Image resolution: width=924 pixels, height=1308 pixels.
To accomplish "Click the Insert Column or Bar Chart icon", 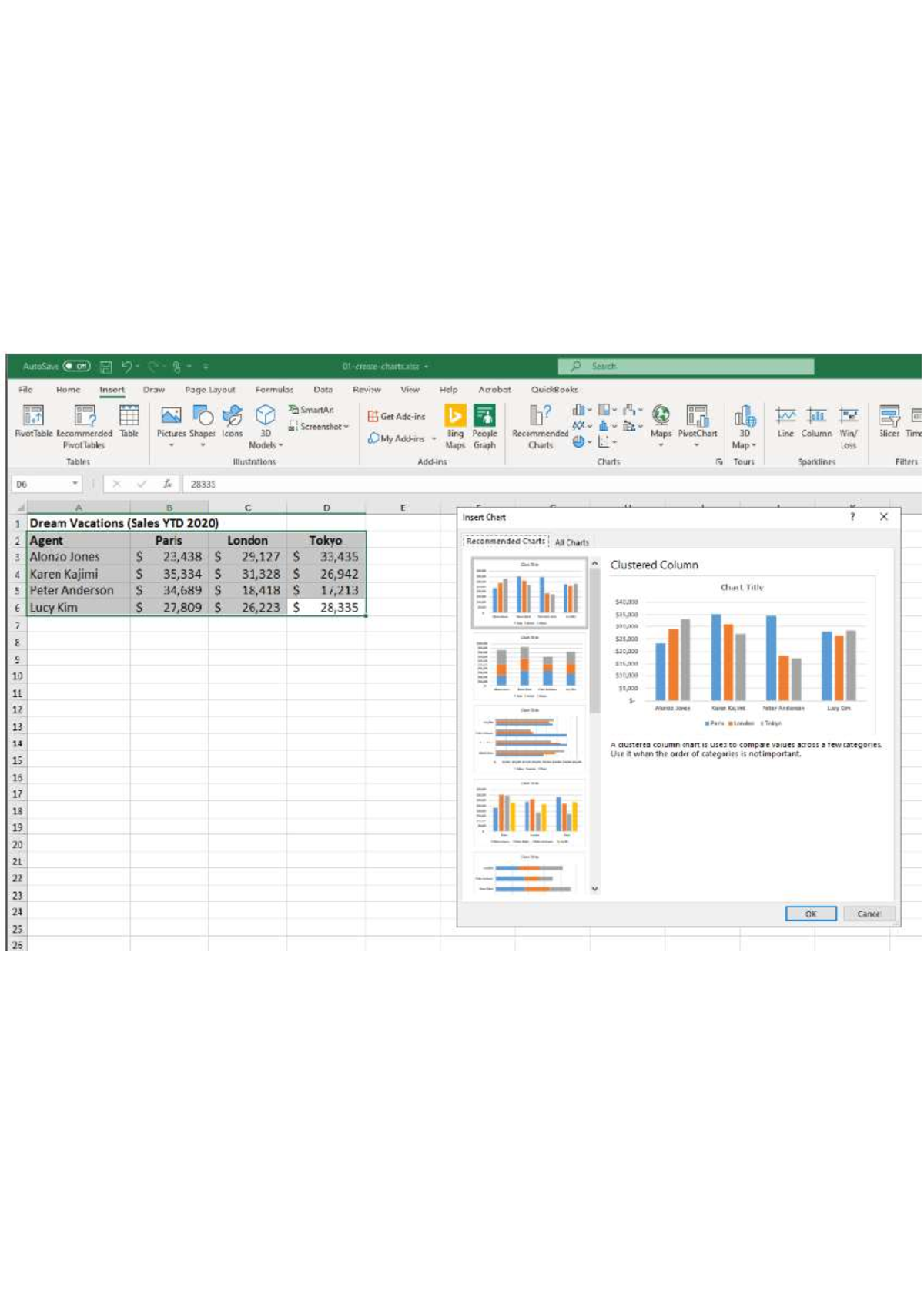I will [578, 410].
